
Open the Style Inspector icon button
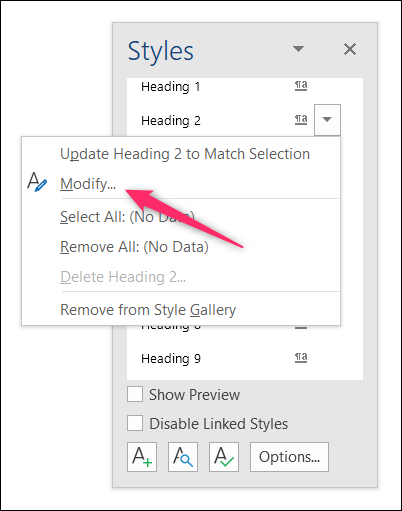tap(183, 457)
